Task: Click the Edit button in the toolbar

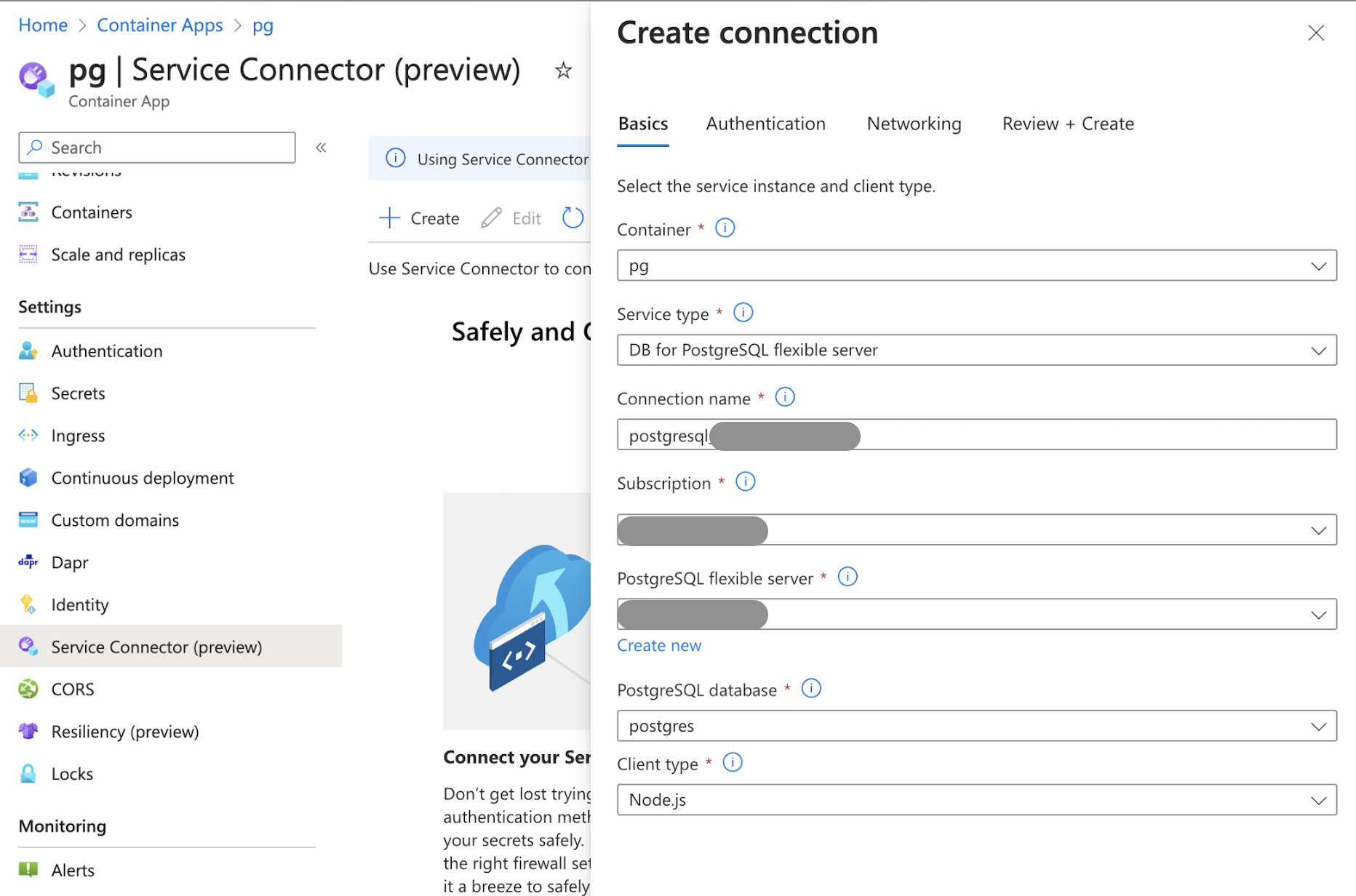Action: click(511, 218)
